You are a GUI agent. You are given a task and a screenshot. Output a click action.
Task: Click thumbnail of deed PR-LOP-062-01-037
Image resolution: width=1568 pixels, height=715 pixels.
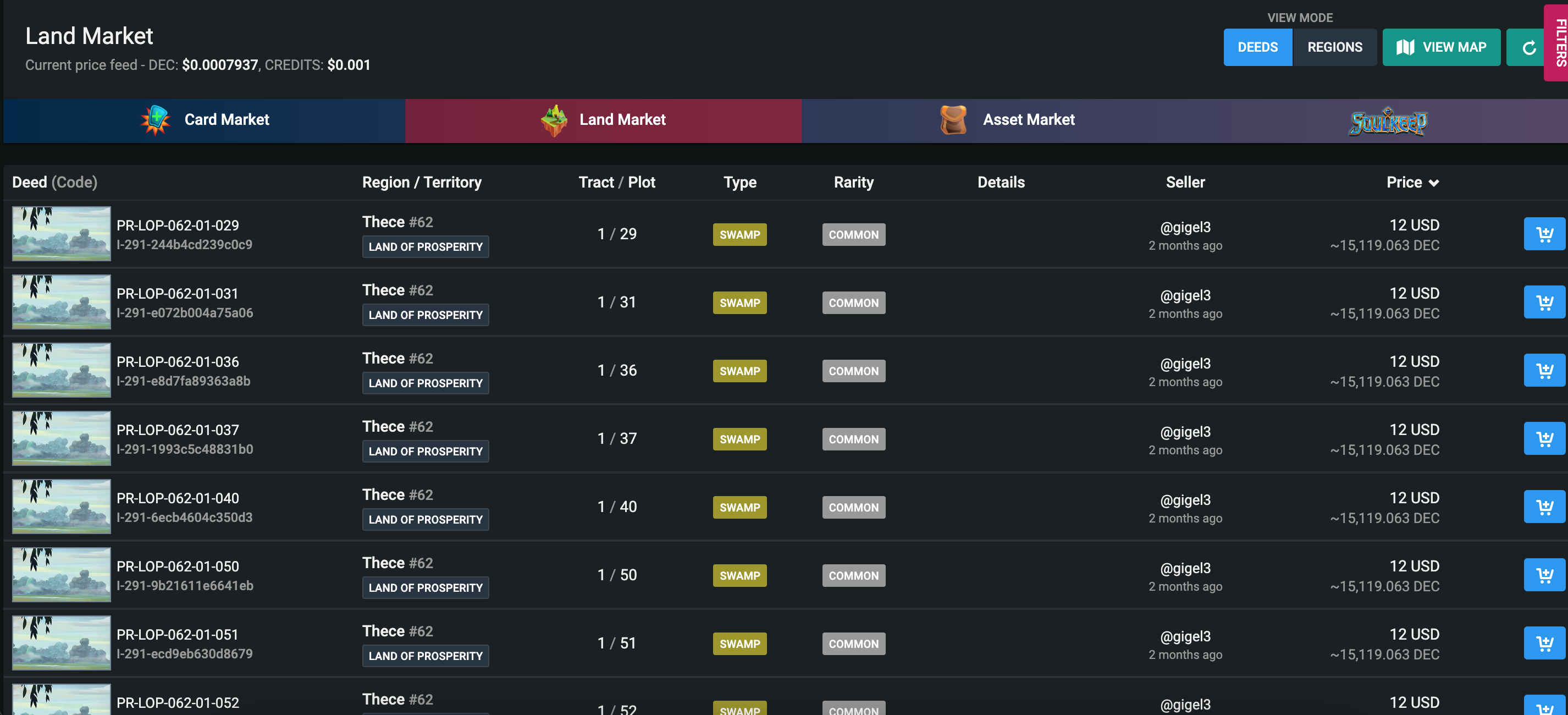tap(62, 438)
